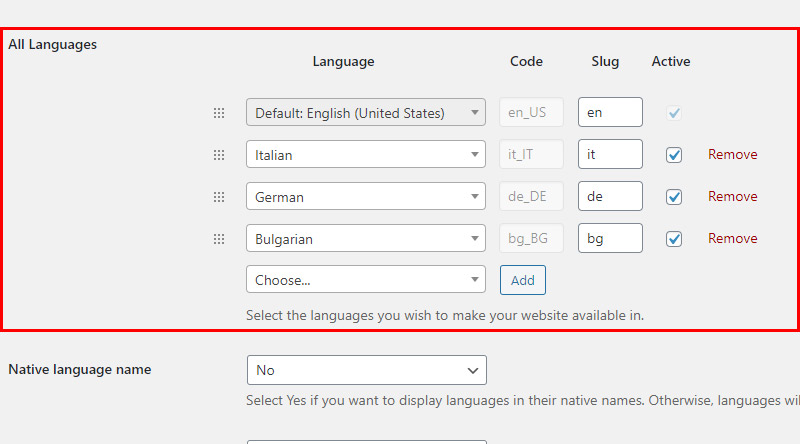Click the drag handle beside German

(x=219, y=197)
